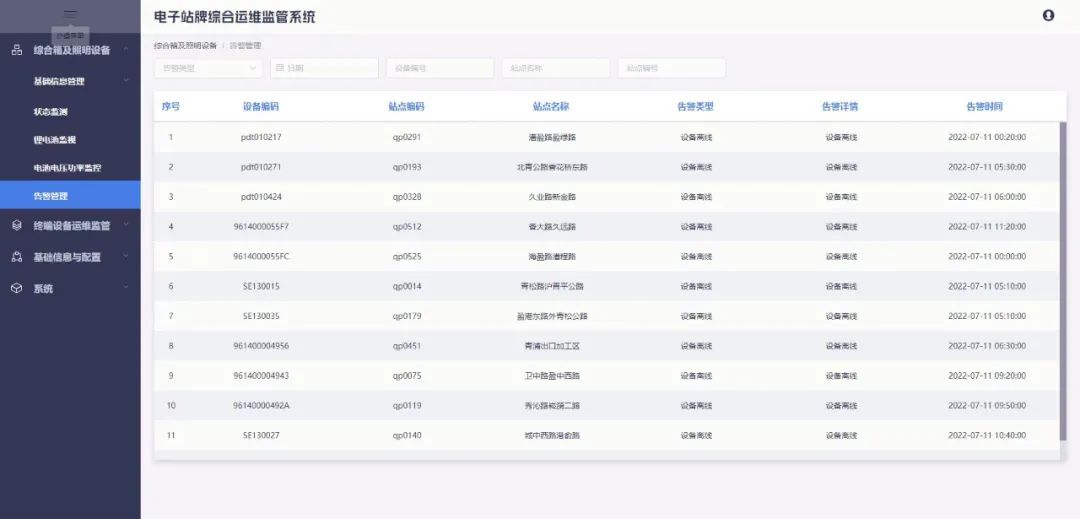Viewport: 1080px width, 519px height.
Task: Click the 设备编号 search input field
Action: tap(440, 68)
